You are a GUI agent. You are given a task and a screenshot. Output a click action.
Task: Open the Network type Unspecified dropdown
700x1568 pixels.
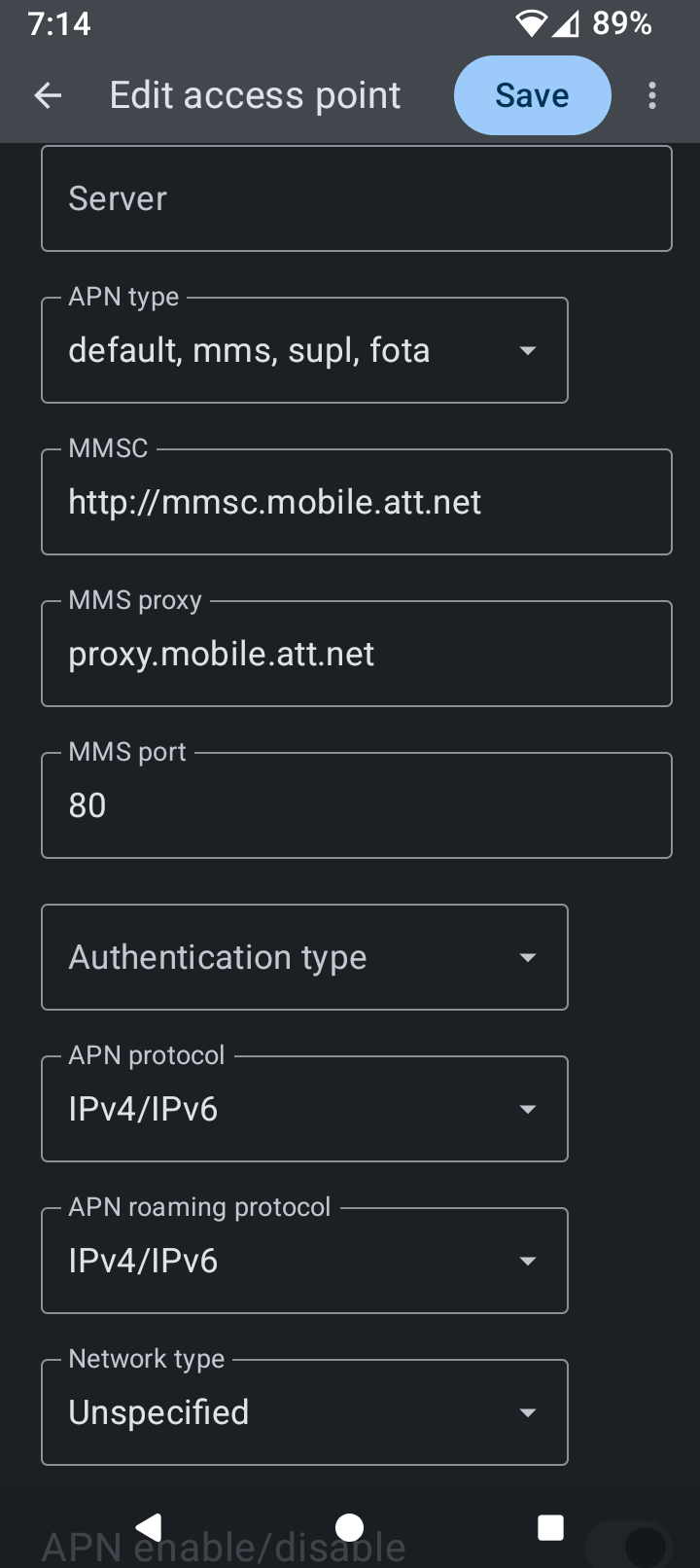[x=304, y=1412]
